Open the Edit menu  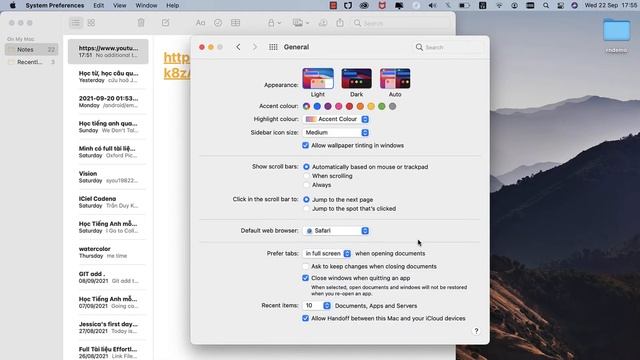coord(98,5)
